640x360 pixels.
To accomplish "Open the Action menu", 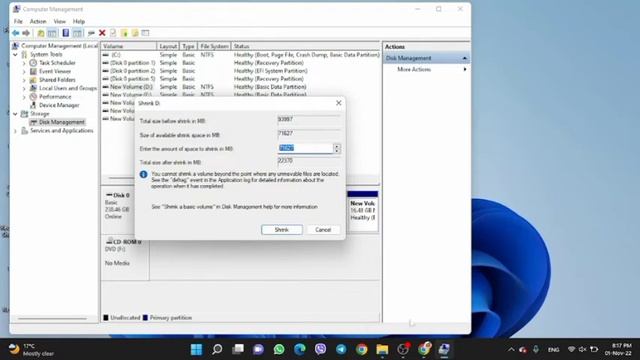I will (x=38, y=21).
